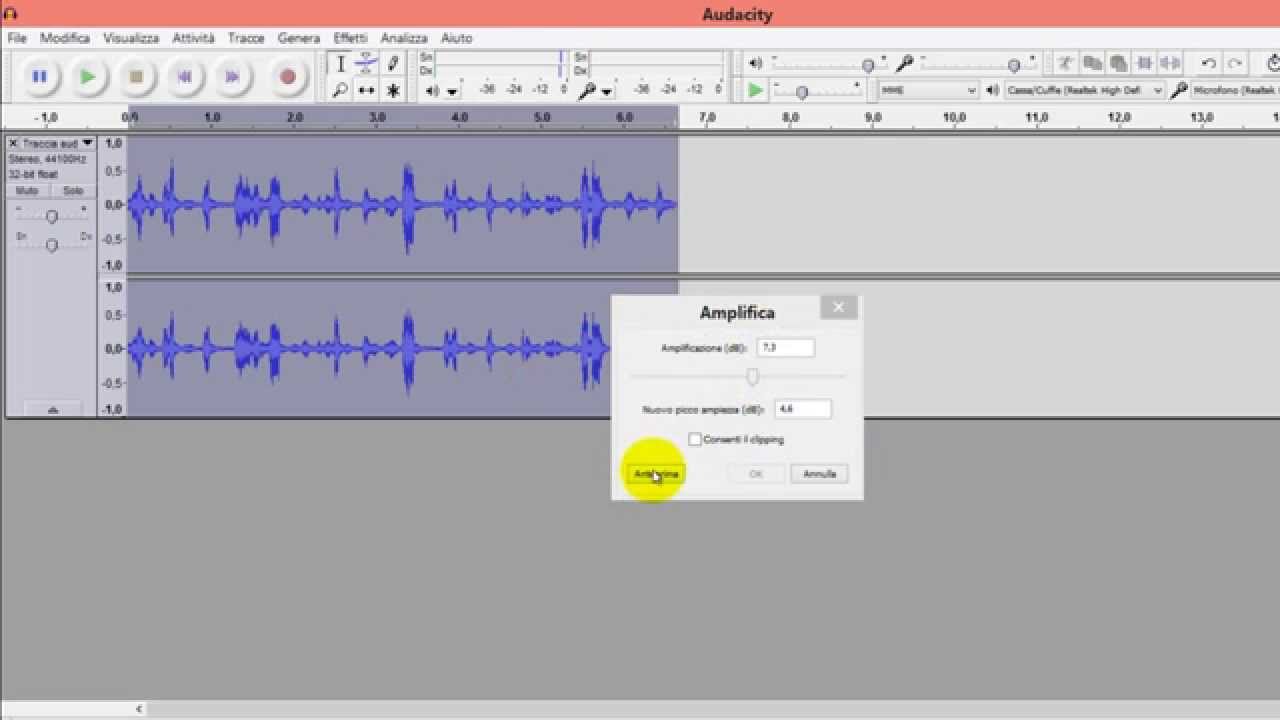The width and height of the screenshot is (1280, 720).
Task: Open the File menu
Action: pyautogui.click(x=17, y=38)
